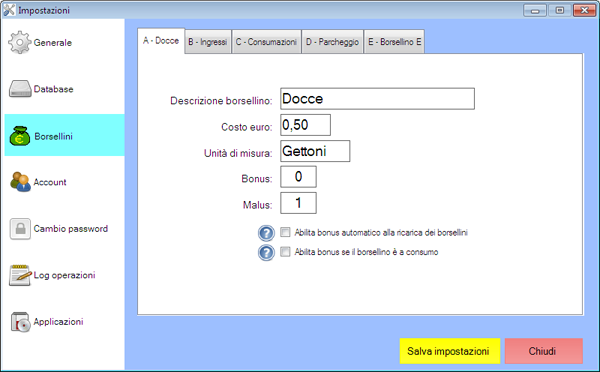Click the Costo euro field showing 0,50
The height and width of the screenshot is (372, 600).
click(305, 125)
